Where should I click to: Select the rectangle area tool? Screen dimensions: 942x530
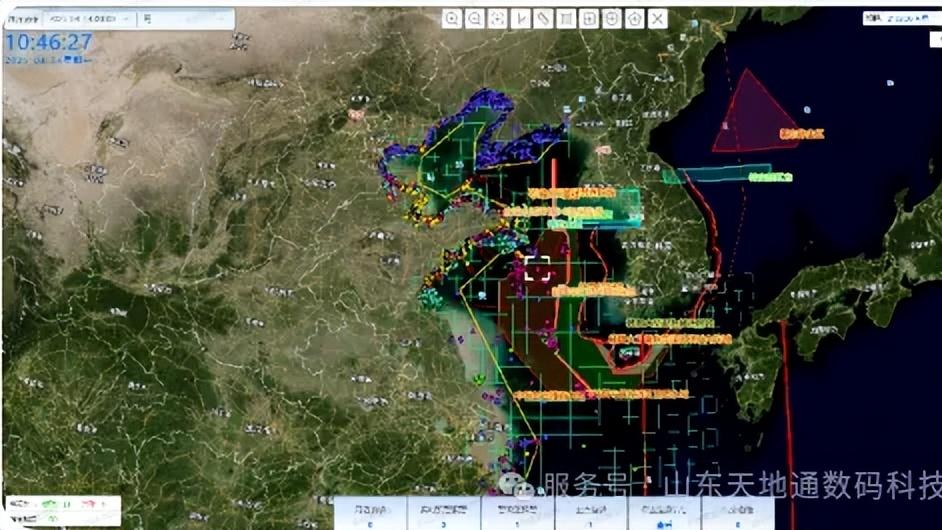click(566, 19)
